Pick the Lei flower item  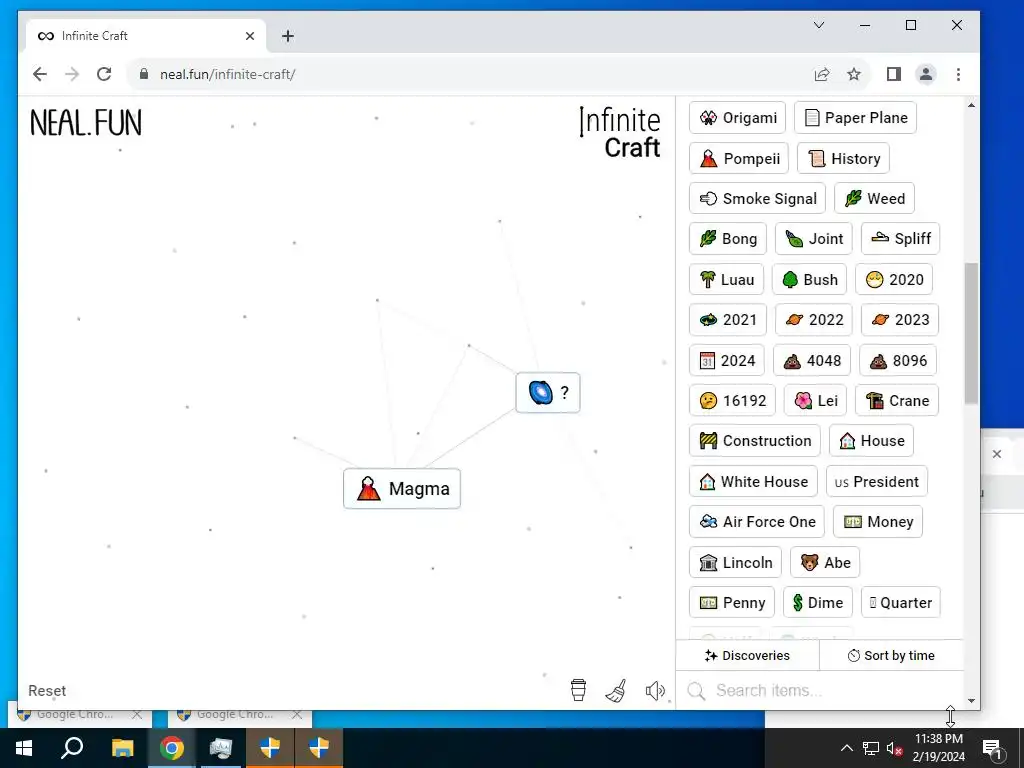coord(816,400)
